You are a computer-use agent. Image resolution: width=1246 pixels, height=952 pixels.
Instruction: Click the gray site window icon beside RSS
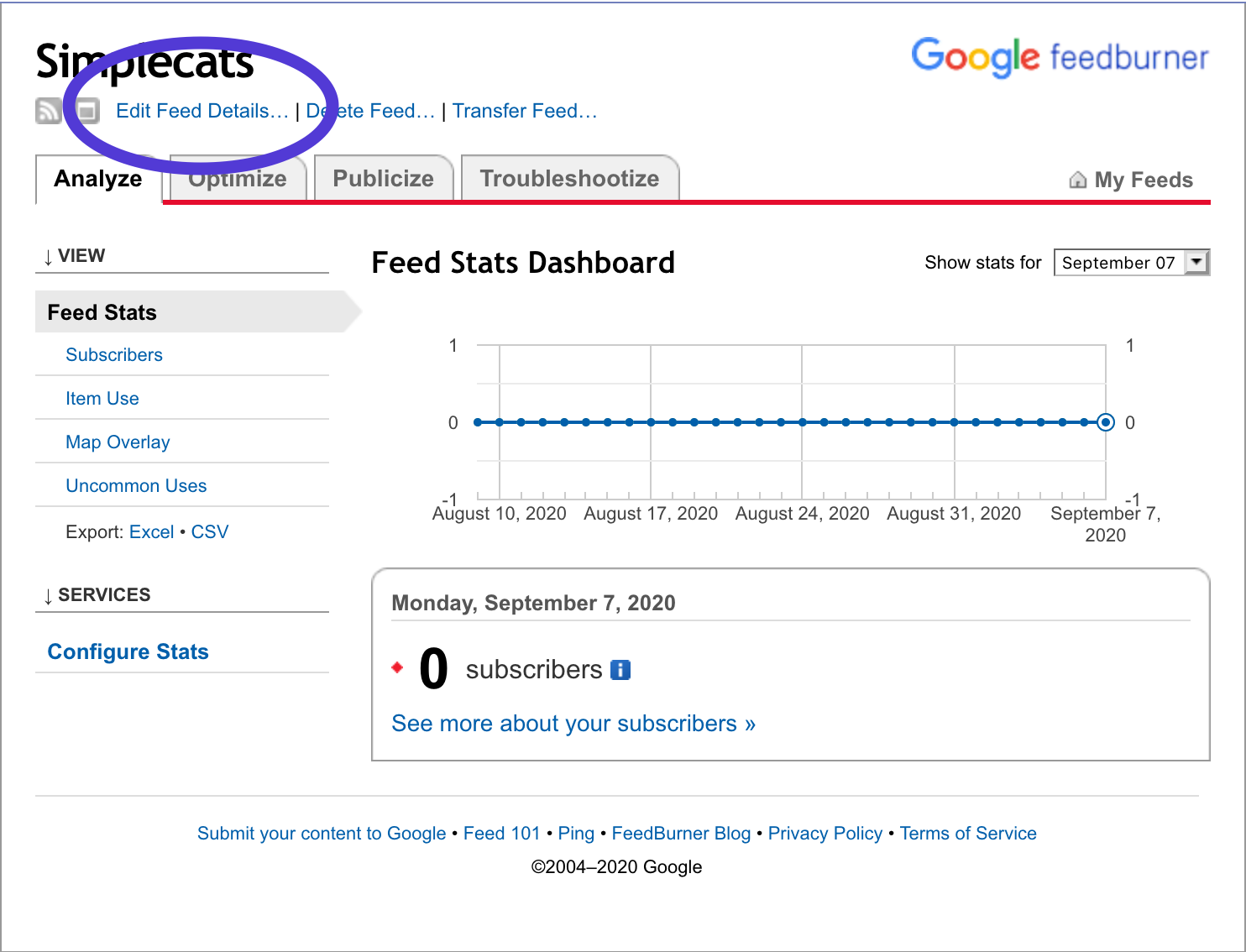[x=87, y=111]
